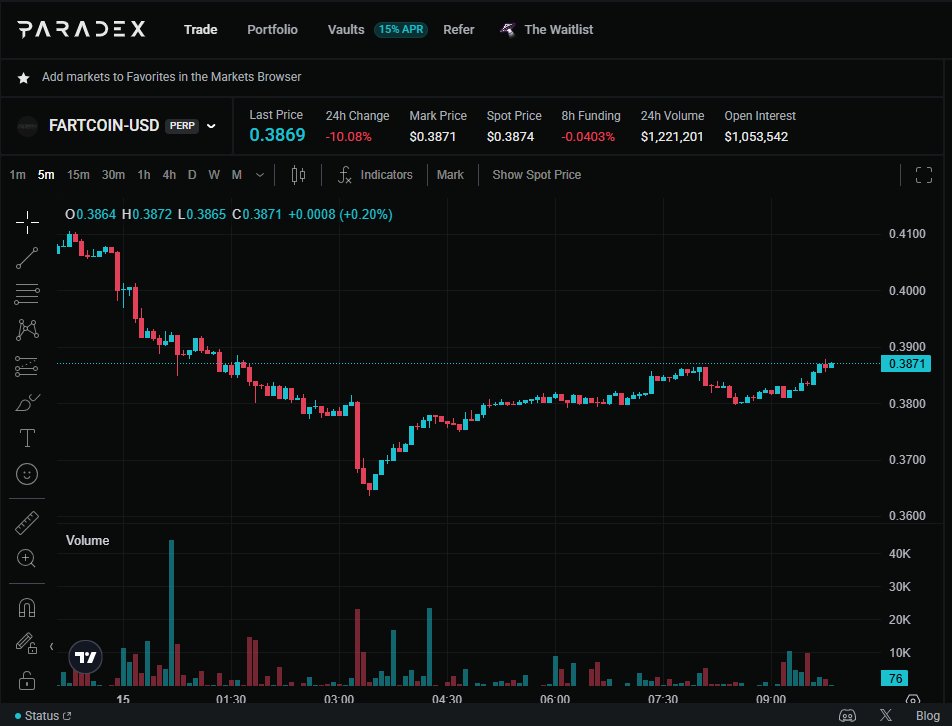Open the Discord link icon

point(847,716)
